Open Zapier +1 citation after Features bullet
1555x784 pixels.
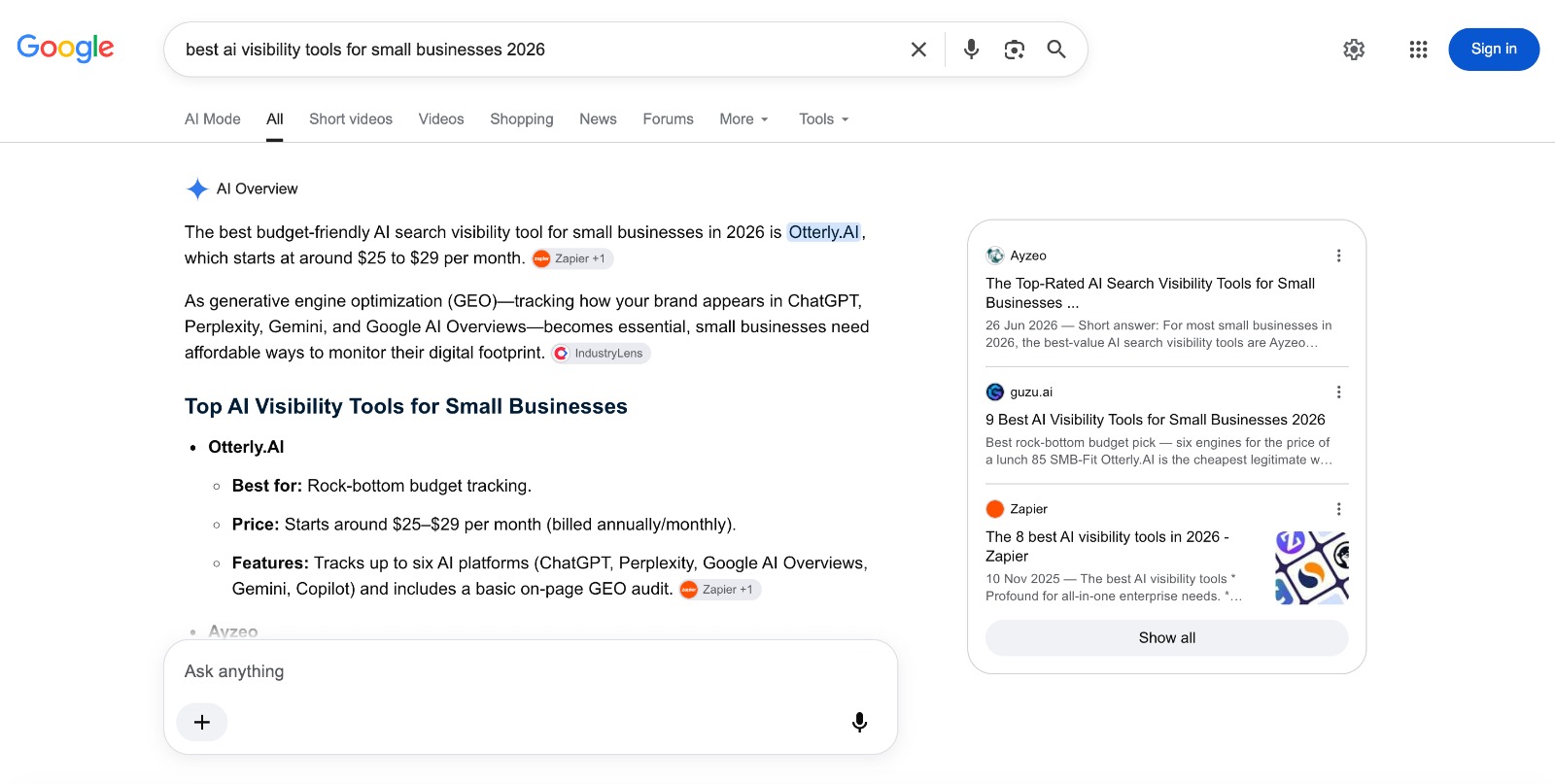719,589
